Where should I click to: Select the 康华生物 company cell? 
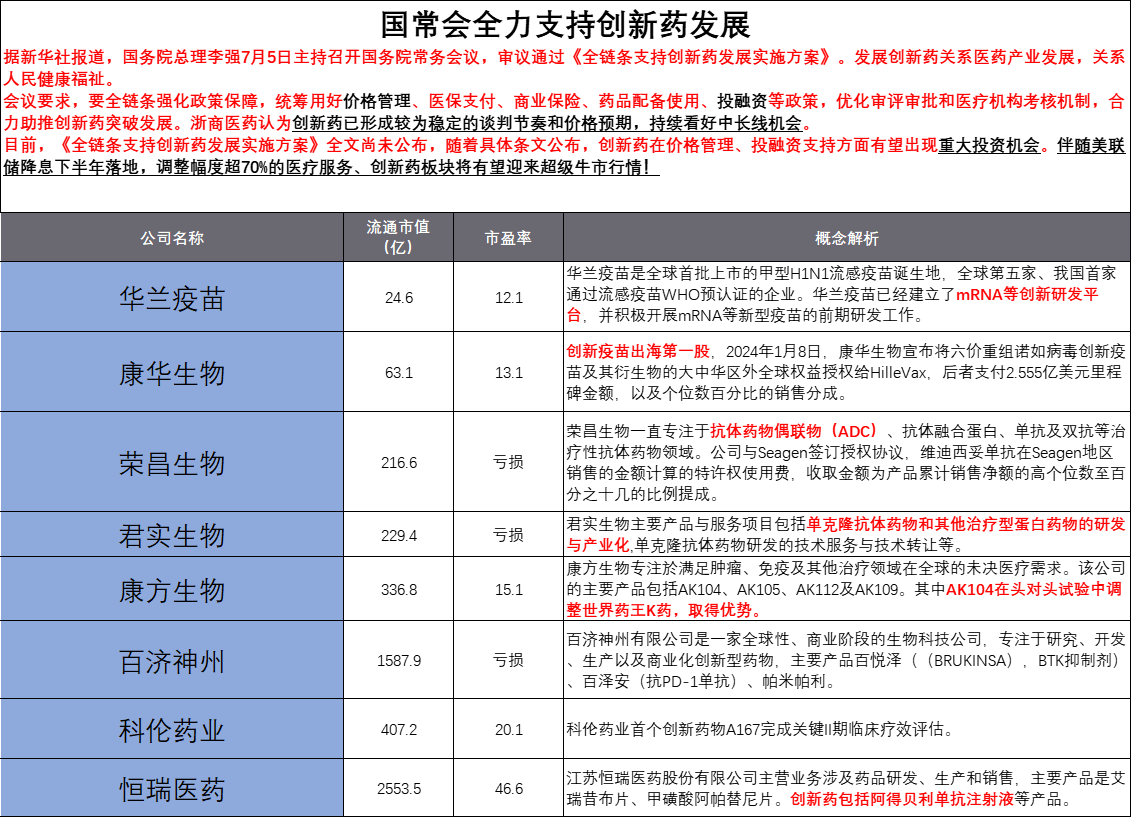(x=172, y=373)
